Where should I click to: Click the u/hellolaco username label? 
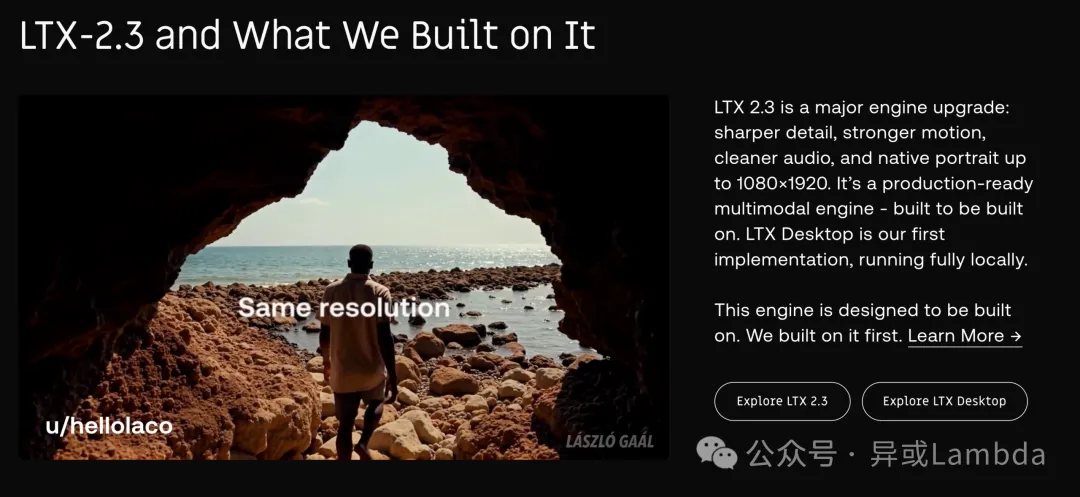(109, 426)
